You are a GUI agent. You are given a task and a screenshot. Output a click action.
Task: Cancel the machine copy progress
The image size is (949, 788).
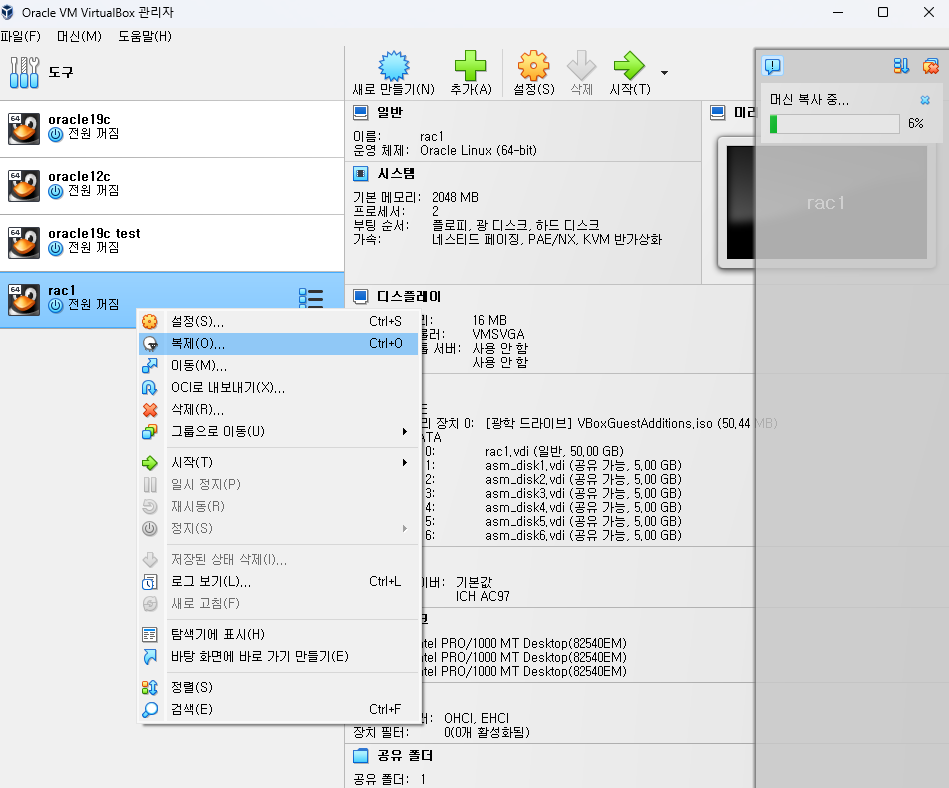pos(925,100)
